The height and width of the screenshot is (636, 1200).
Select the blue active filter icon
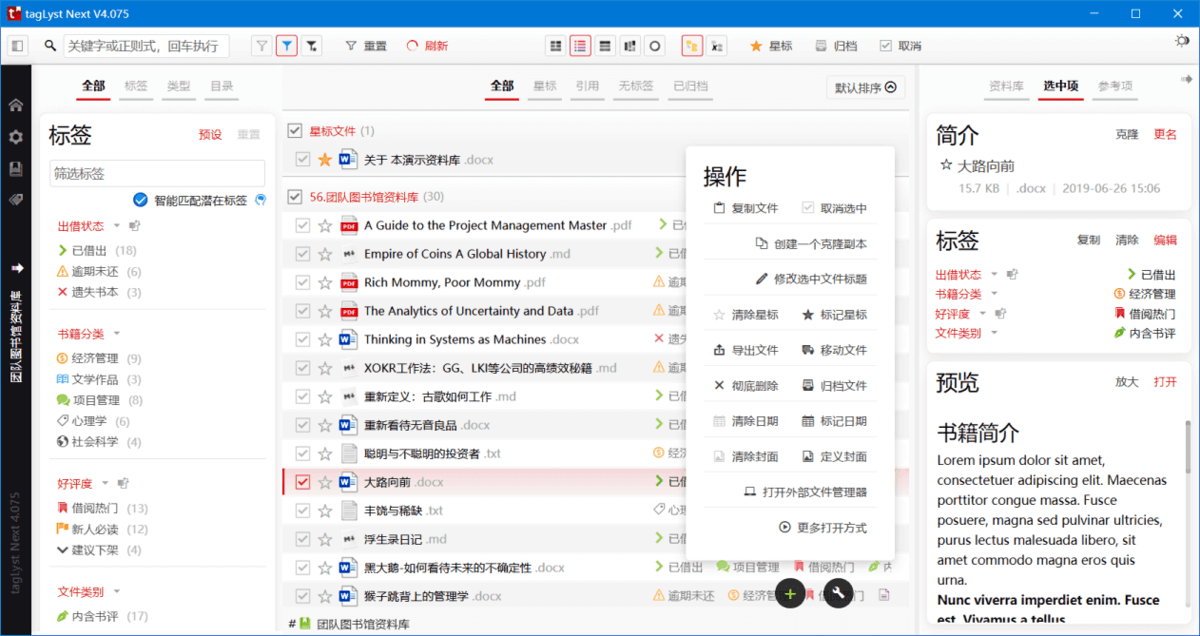pos(287,46)
